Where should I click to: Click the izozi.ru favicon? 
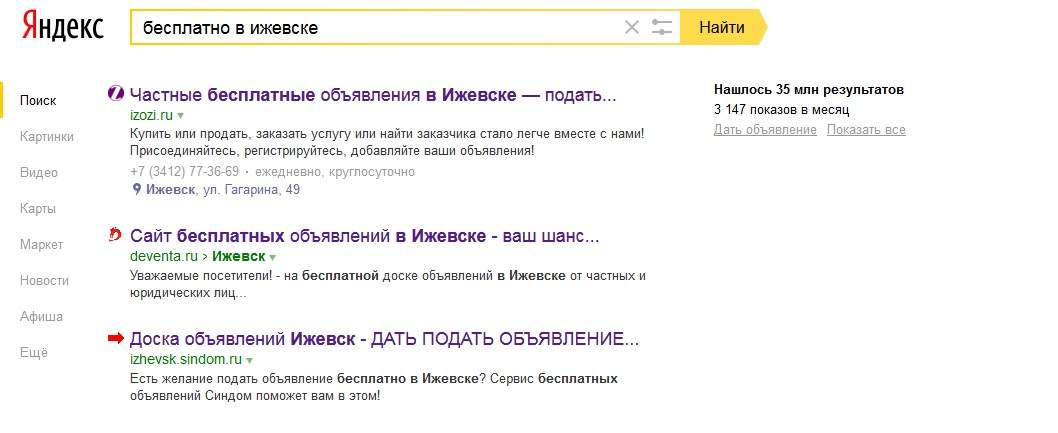point(115,94)
